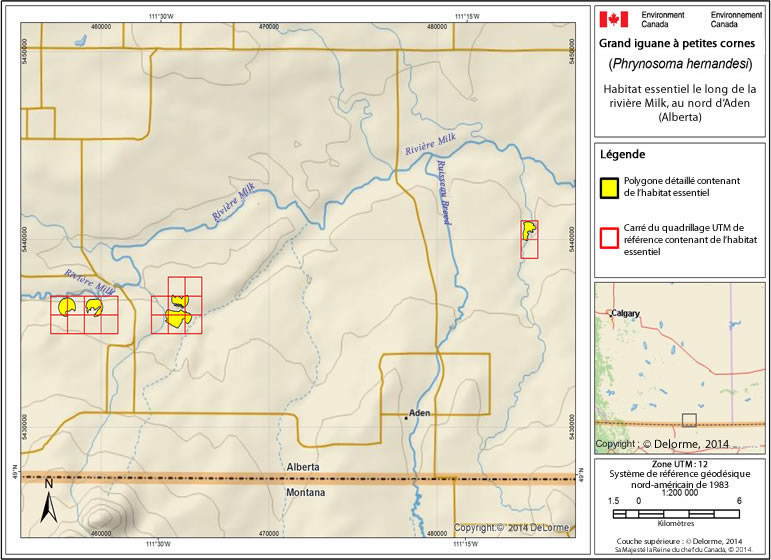
Task: Click the Canadian flag icon
Action: tap(613, 19)
